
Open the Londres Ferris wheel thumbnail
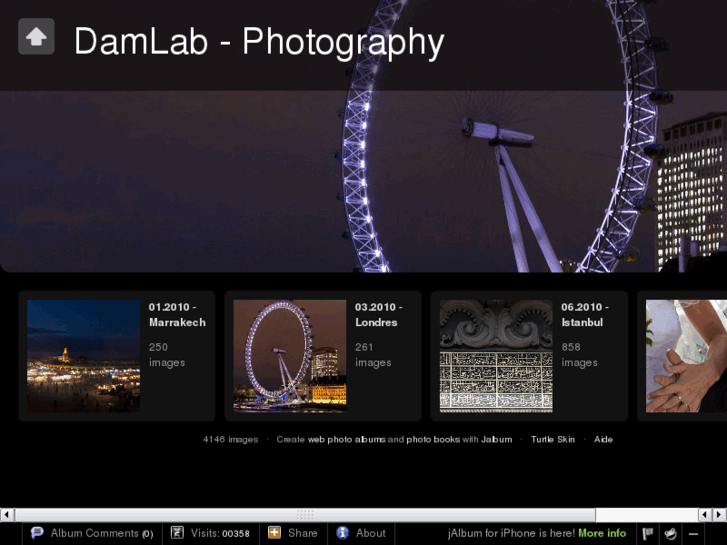click(289, 356)
